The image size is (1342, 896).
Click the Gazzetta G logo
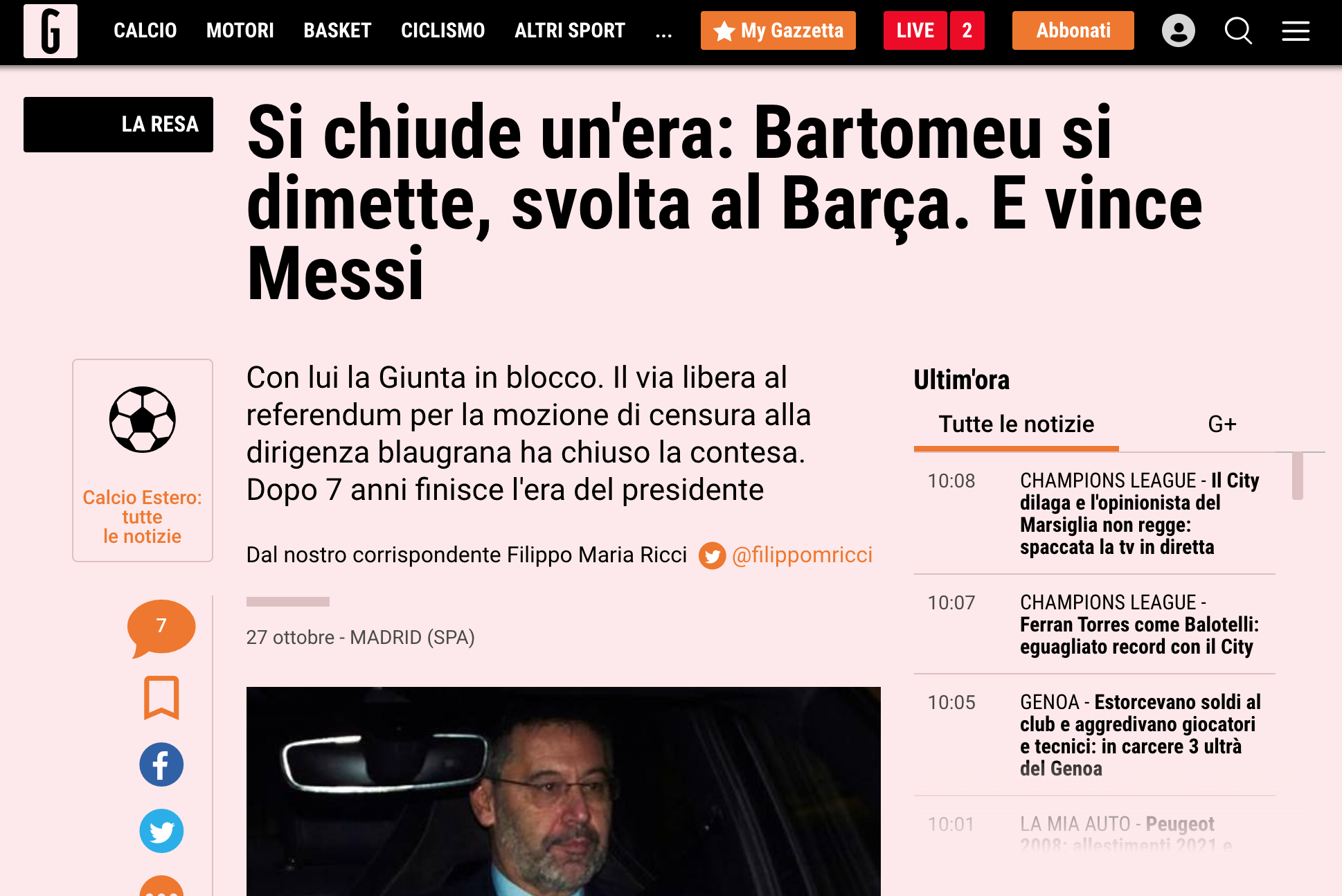click(x=51, y=31)
